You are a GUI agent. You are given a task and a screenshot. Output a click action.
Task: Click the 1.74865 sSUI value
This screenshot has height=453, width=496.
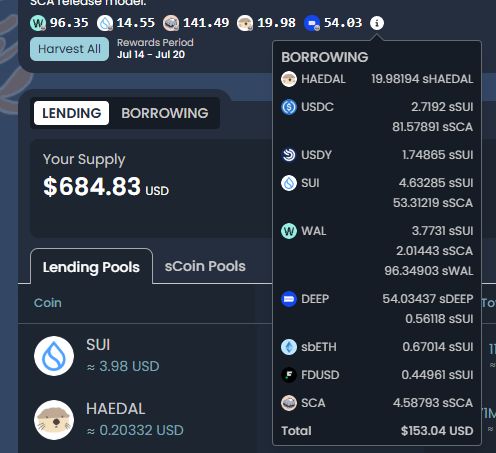pyautogui.click(x=438, y=155)
